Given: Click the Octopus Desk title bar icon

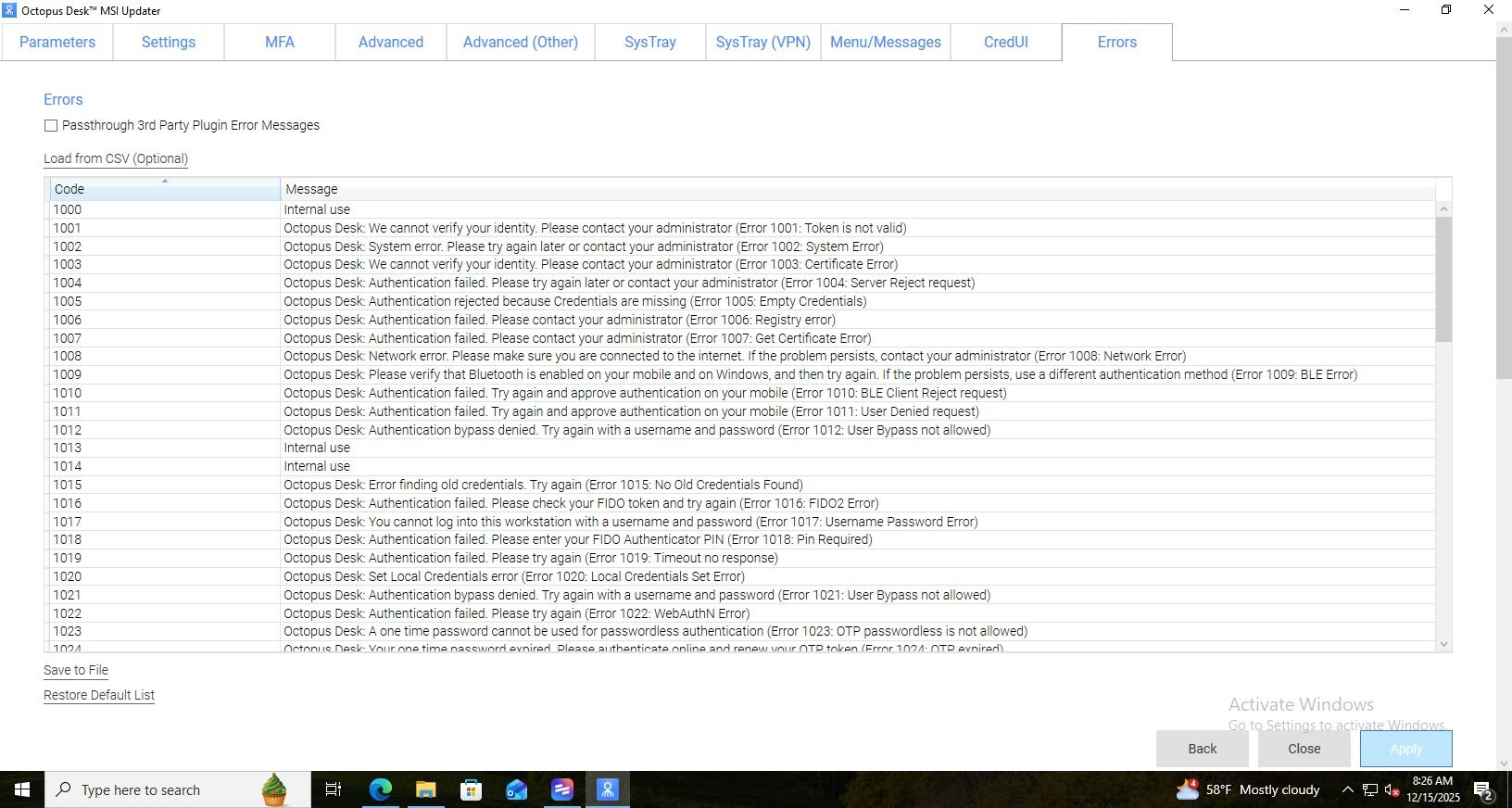Looking at the screenshot, I should coord(9,10).
